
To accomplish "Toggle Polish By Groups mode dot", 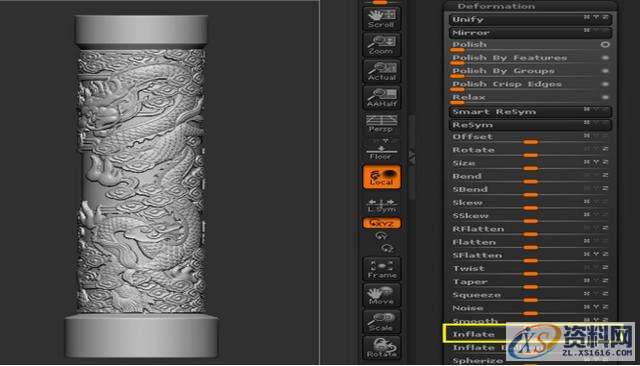I will pos(605,71).
